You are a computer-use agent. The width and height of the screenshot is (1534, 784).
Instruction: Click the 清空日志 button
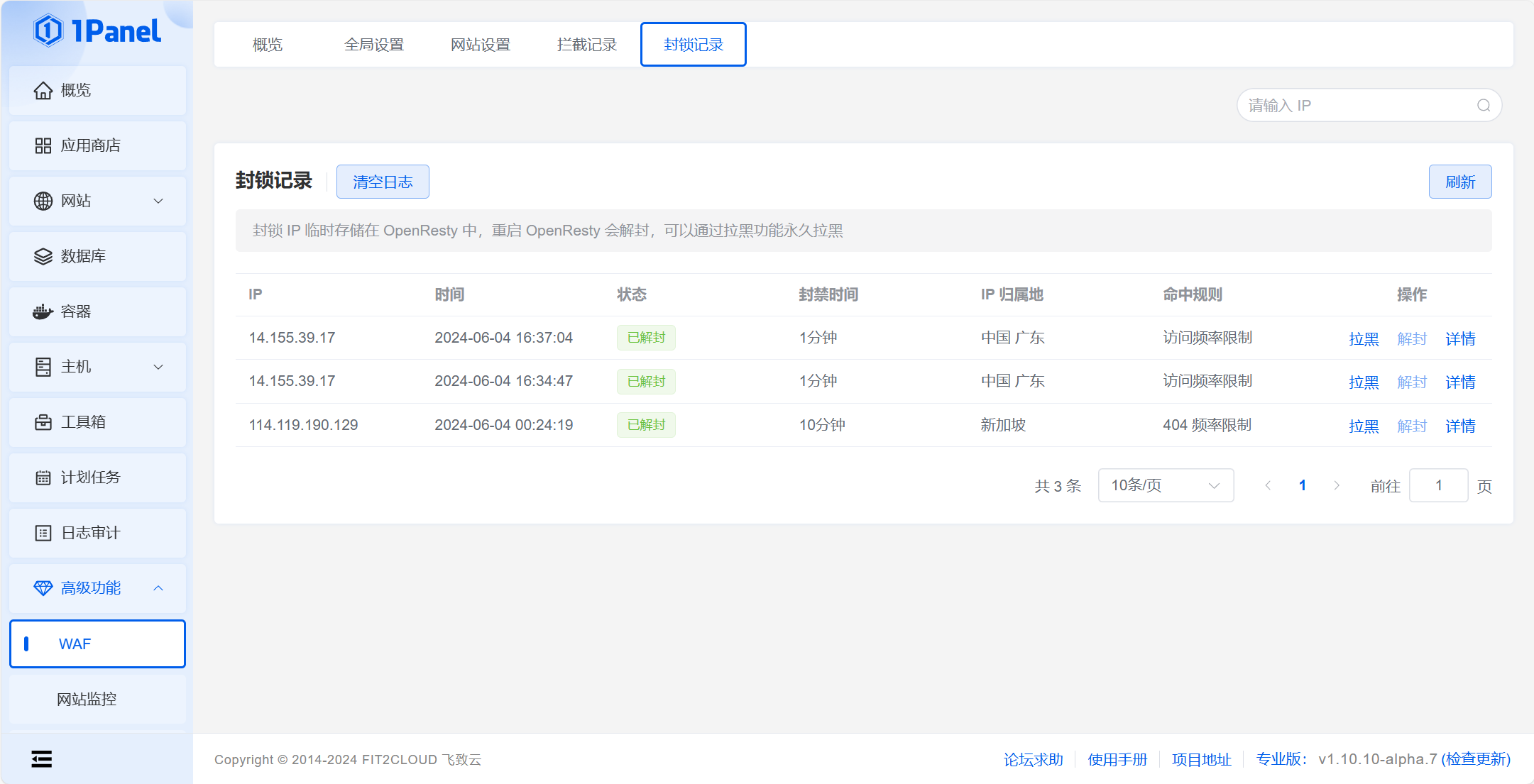382,182
